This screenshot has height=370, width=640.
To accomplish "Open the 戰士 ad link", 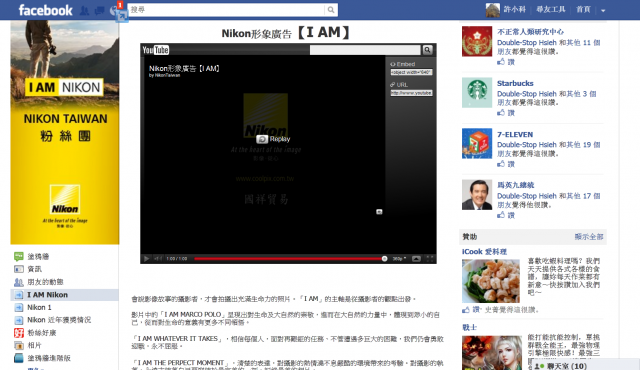I will 469,327.
